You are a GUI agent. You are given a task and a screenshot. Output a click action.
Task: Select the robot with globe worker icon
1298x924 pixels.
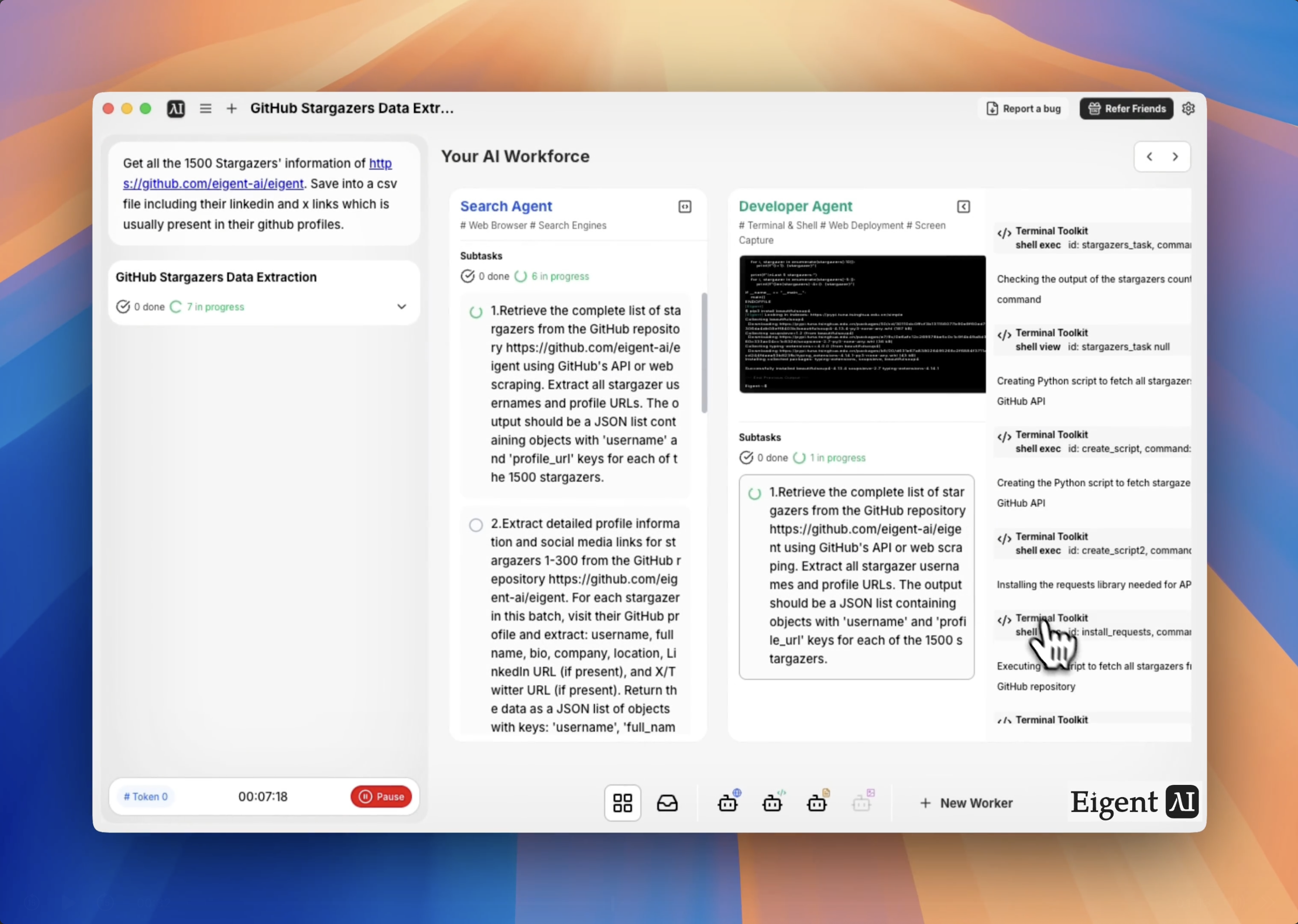pos(729,801)
